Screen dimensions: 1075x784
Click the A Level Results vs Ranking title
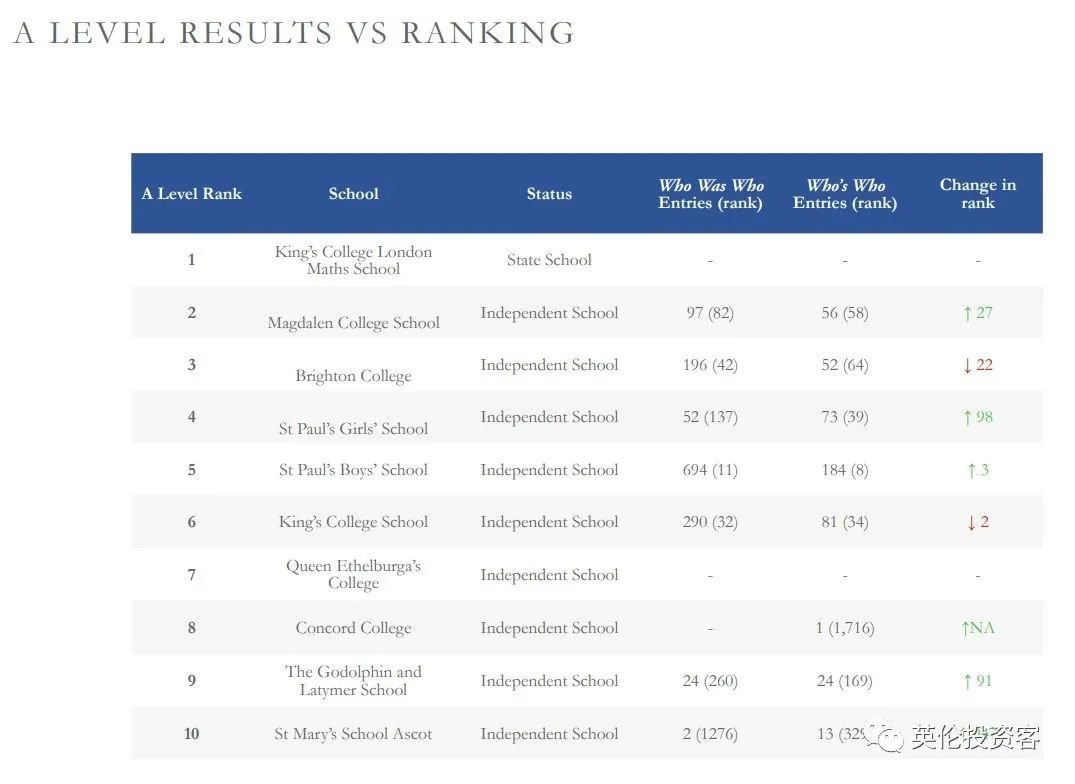click(x=294, y=33)
